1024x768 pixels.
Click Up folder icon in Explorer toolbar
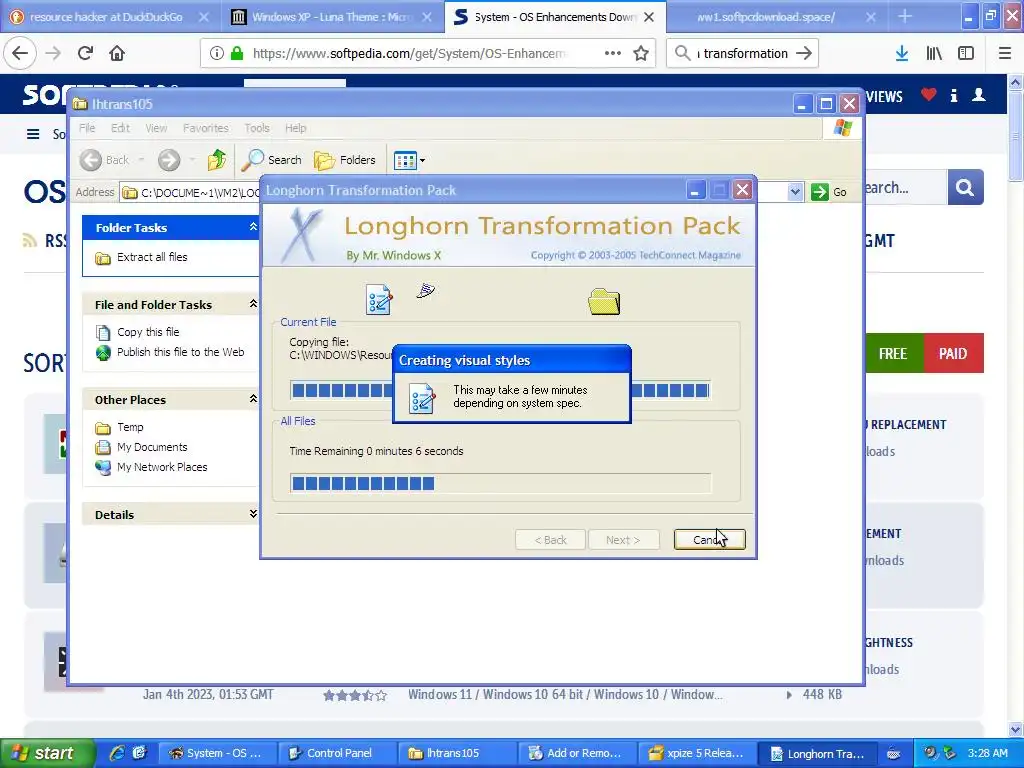click(x=216, y=159)
